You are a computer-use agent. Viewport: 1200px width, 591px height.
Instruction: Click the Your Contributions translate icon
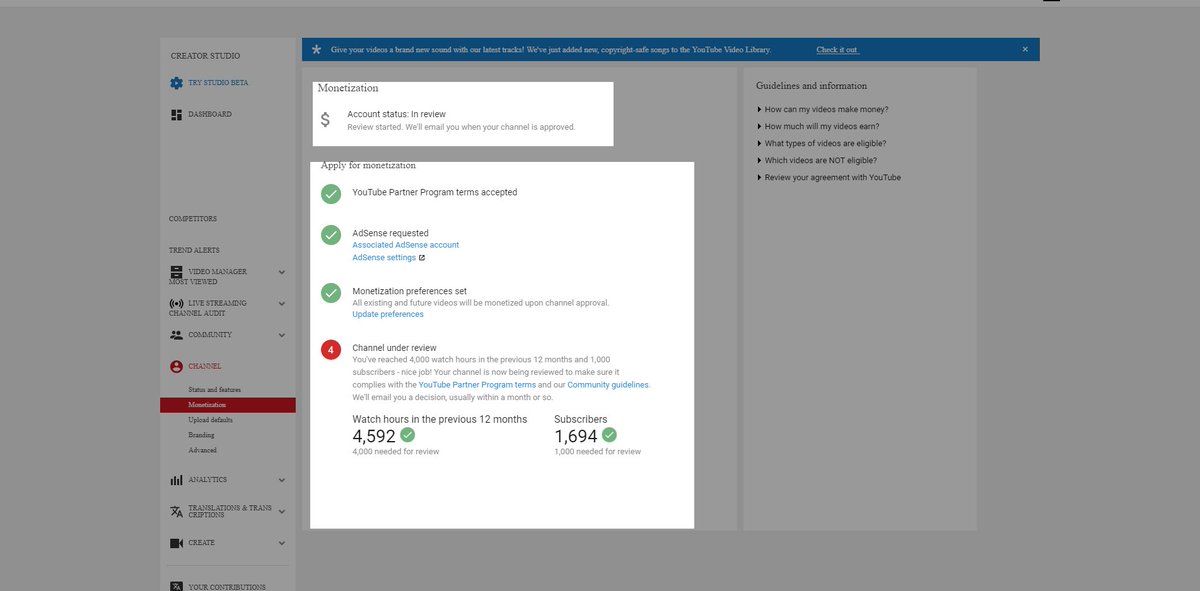(x=176, y=587)
